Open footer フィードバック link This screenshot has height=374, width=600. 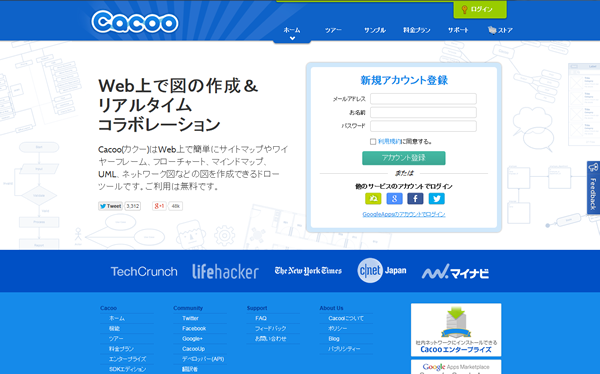tap(271, 328)
